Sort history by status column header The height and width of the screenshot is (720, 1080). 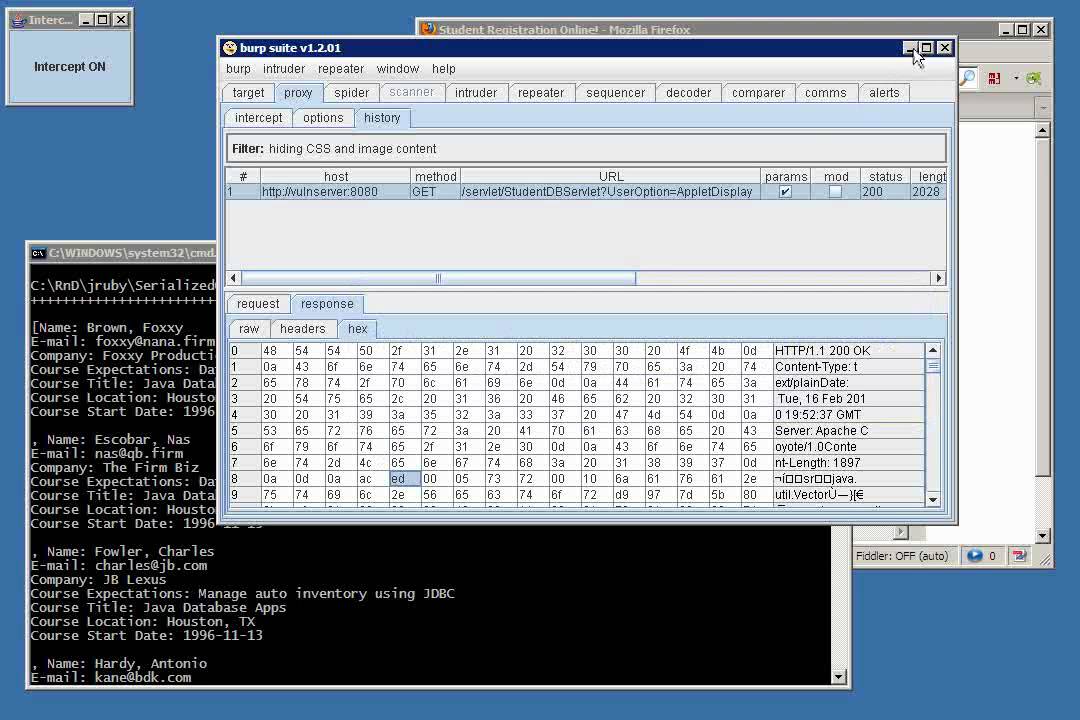coord(885,176)
